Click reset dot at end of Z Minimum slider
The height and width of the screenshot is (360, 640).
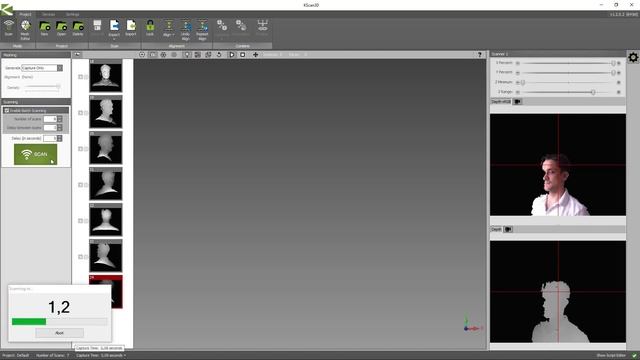click(619, 82)
